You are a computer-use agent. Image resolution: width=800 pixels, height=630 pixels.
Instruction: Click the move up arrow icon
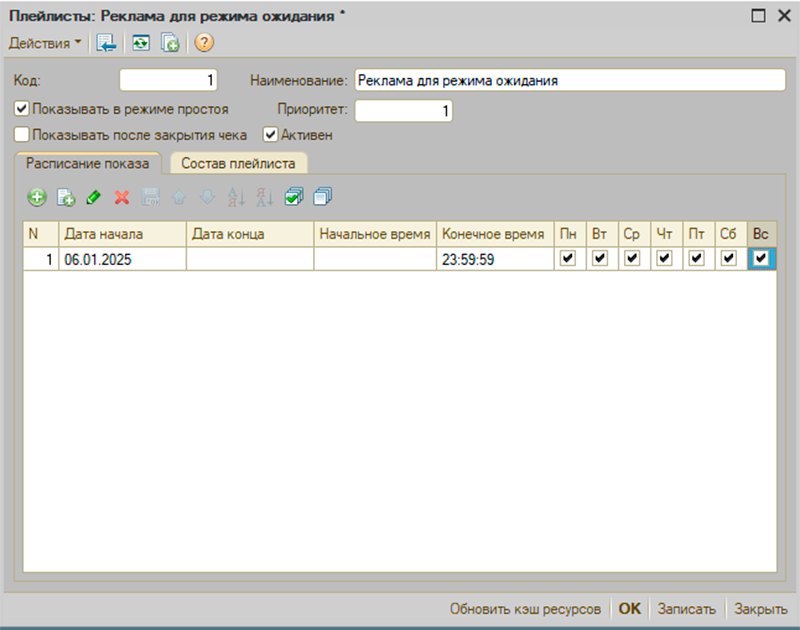pyautogui.click(x=179, y=197)
